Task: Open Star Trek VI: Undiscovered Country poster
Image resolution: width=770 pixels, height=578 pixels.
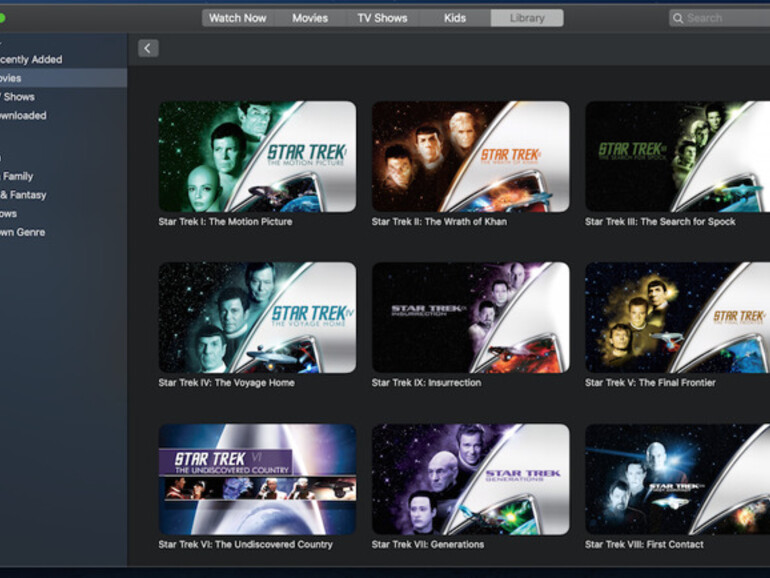Action: pos(257,479)
